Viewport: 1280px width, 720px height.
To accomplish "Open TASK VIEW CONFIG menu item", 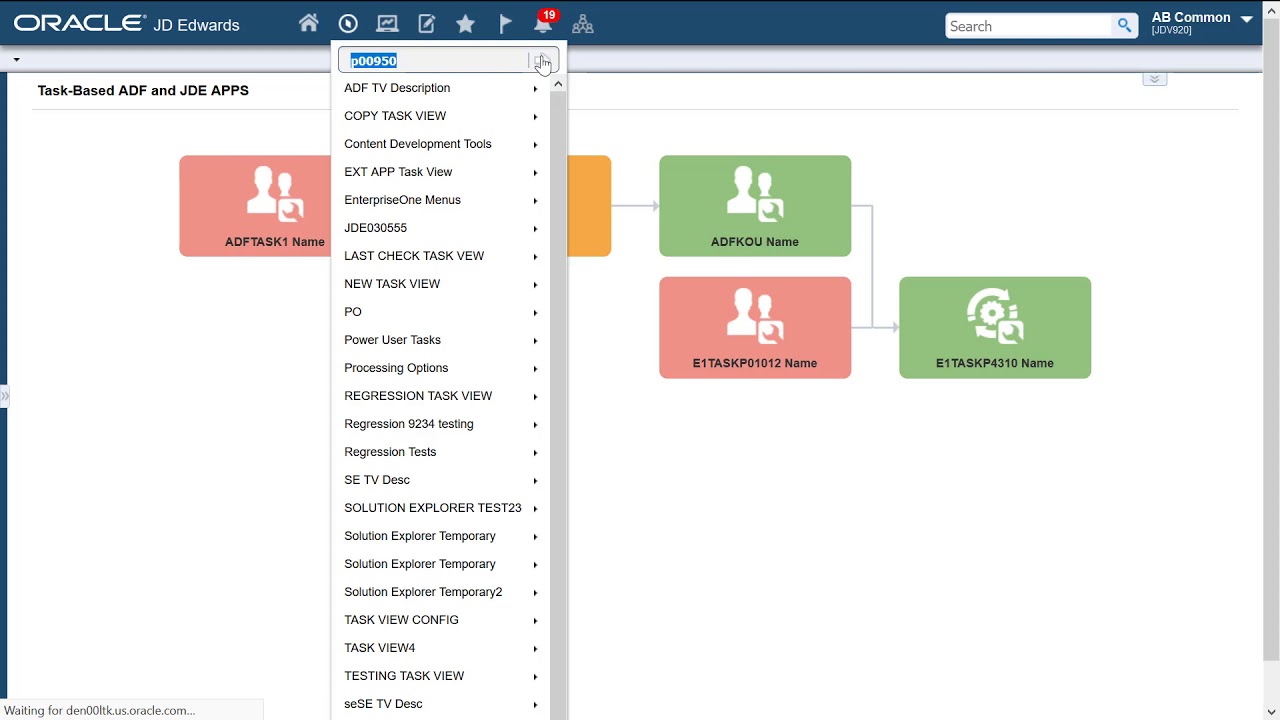I will pos(440,620).
